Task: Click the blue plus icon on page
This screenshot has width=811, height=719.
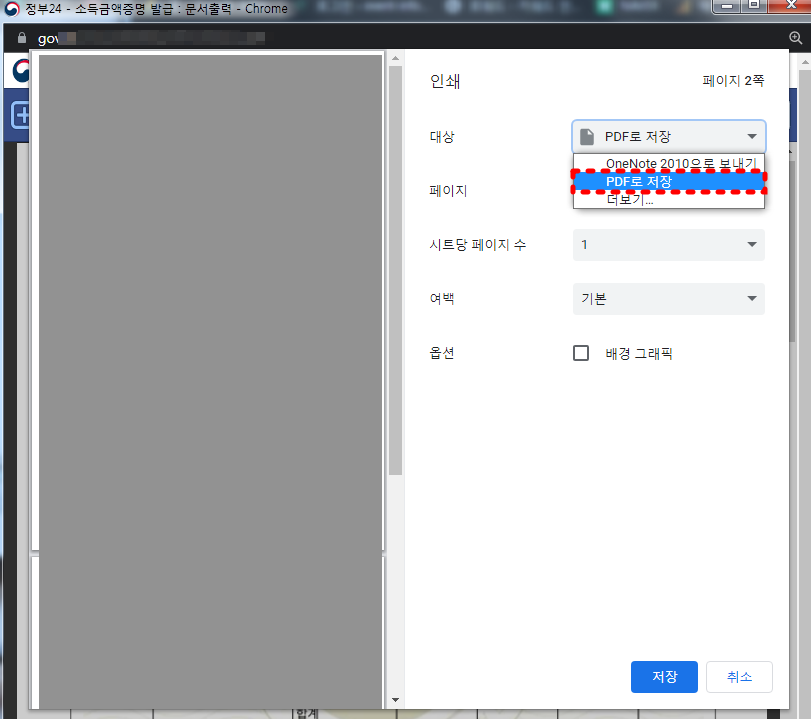Action: pyautogui.click(x=21, y=115)
